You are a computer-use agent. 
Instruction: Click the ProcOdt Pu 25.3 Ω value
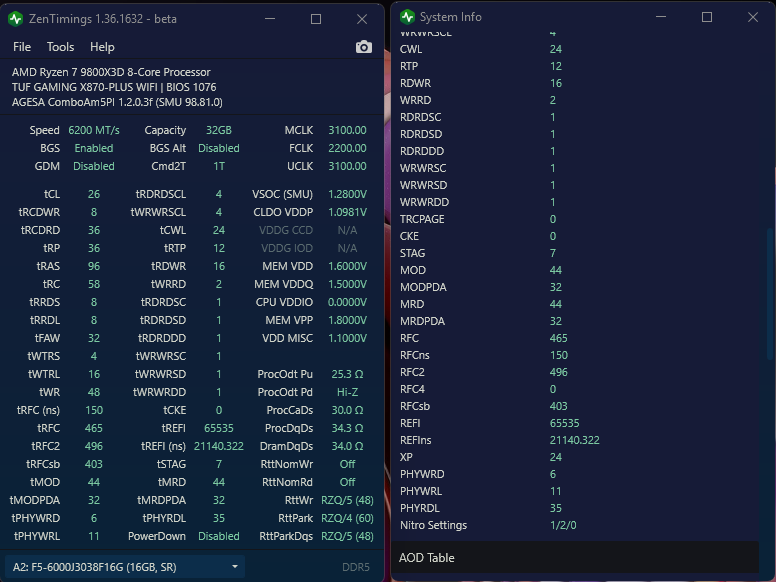[347, 374]
